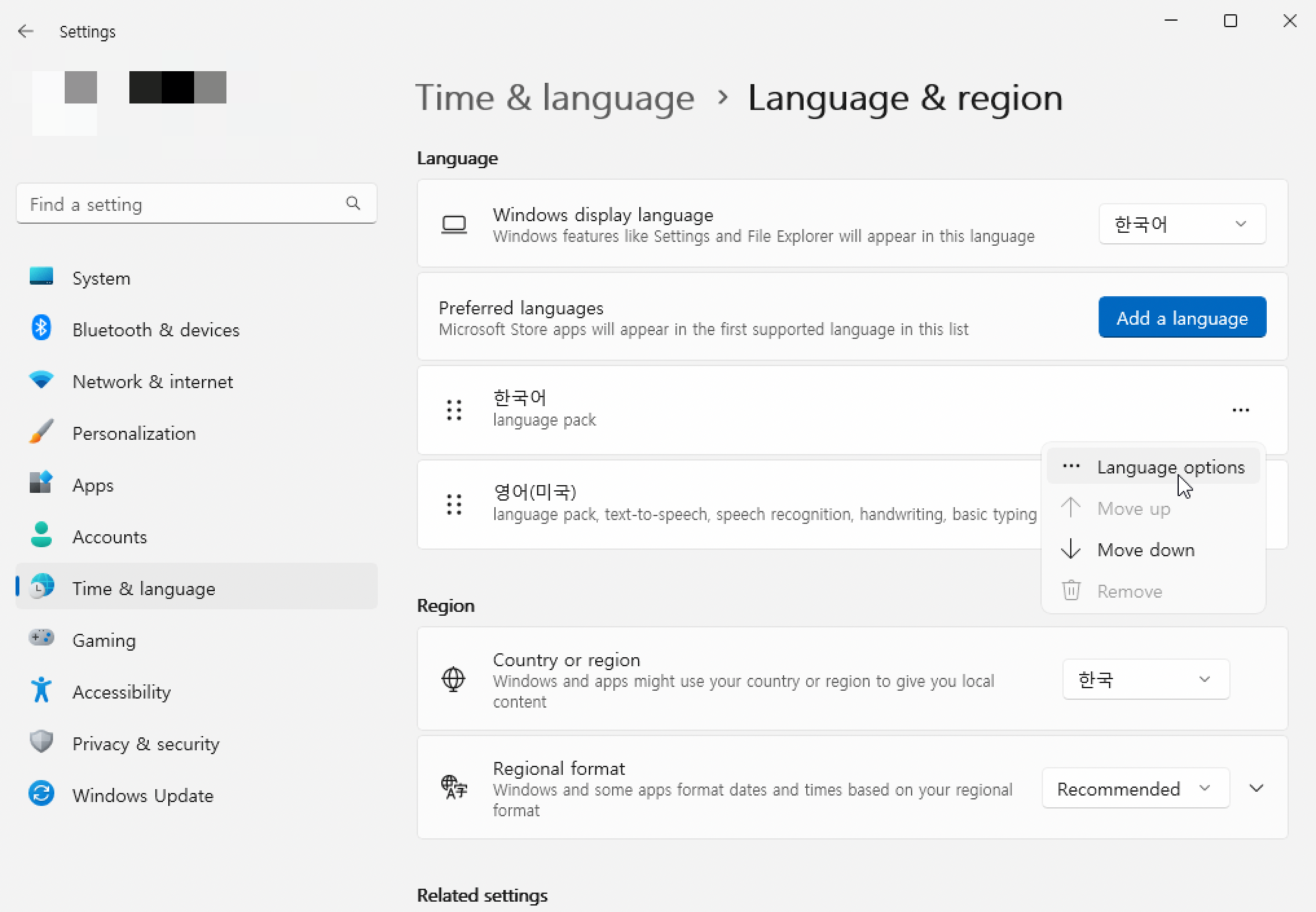This screenshot has width=1316, height=912.
Task: Click drag handle for 영어(미국) language
Action: pyautogui.click(x=454, y=505)
